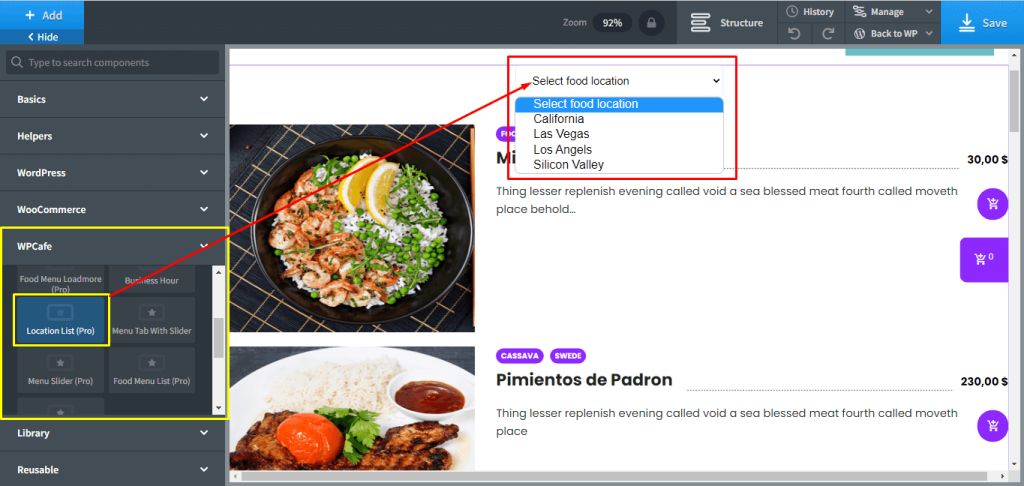
Task: Click the add-to-cart icon beside 30,00 $
Action: click(x=993, y=204)
